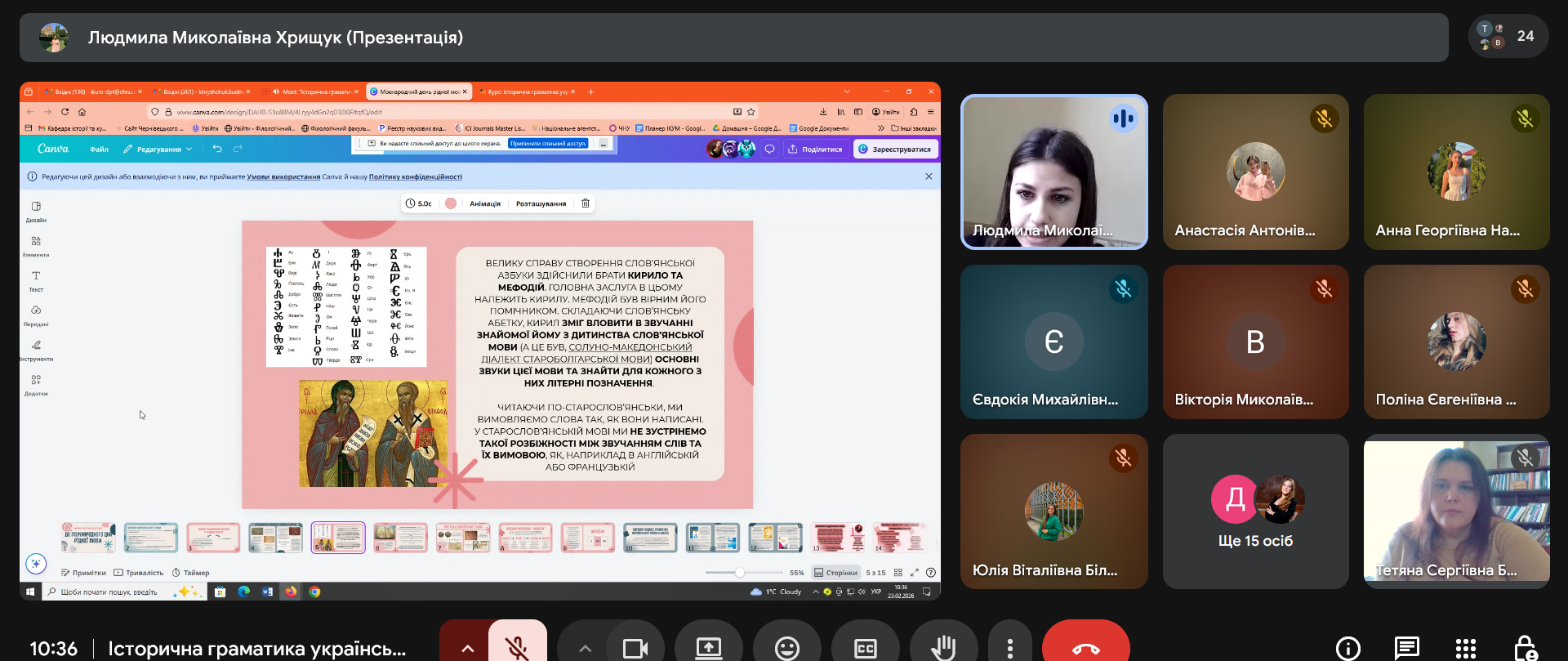Click Windows Start button in shared screen

[30, 592]
